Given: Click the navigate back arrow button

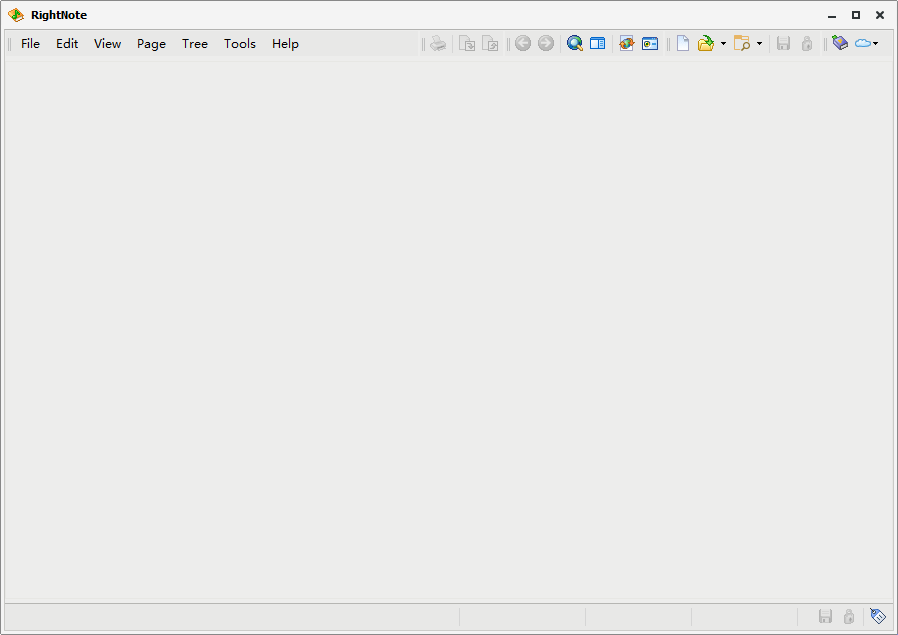Looking at the screenshot, I should pos(523,43).
